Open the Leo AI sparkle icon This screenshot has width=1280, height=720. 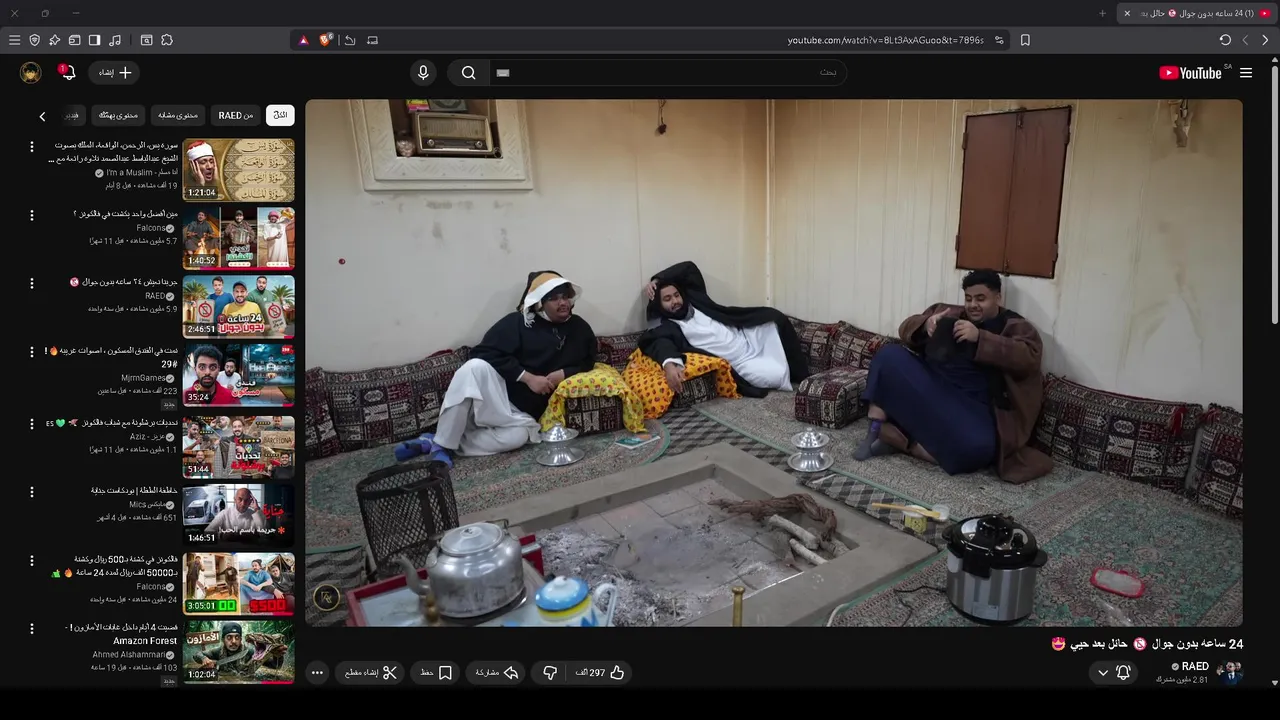55,40
